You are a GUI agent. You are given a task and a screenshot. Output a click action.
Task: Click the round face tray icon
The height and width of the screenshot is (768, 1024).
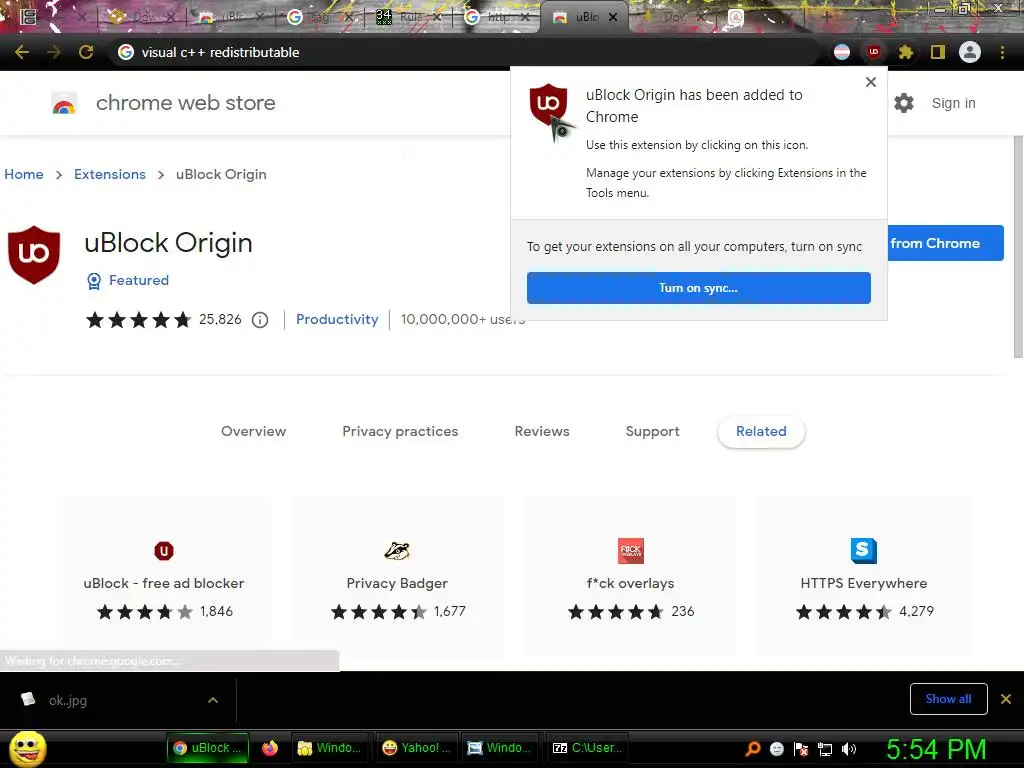pyautogui.click(x=776, y=748)
